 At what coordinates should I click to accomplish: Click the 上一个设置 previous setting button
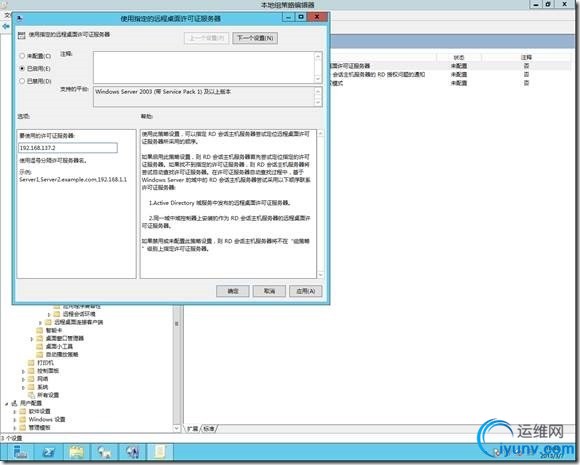pyautogui.click(x=206, y=38)
